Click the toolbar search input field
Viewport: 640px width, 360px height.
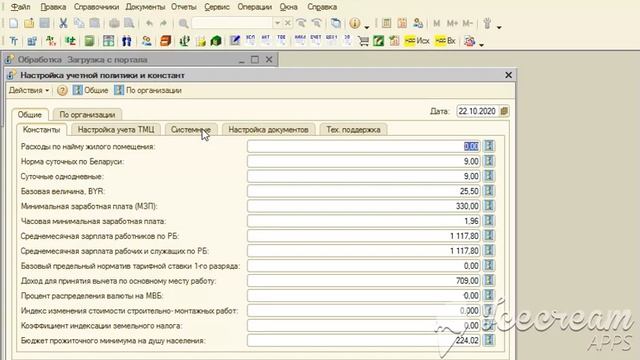(x=232, y=23)
